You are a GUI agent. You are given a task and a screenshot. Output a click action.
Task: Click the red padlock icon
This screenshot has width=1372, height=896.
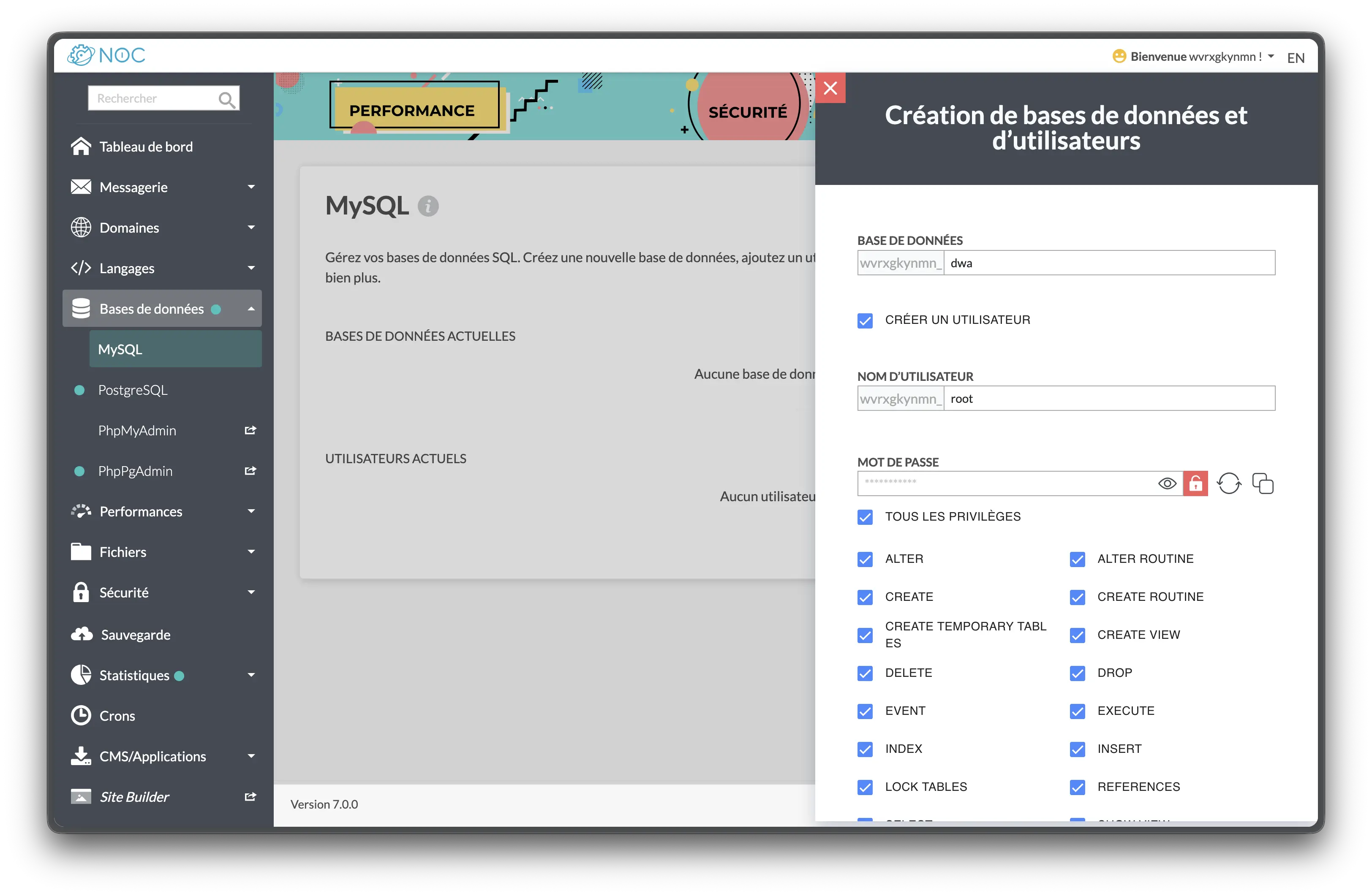click(x=1195, y=483)
